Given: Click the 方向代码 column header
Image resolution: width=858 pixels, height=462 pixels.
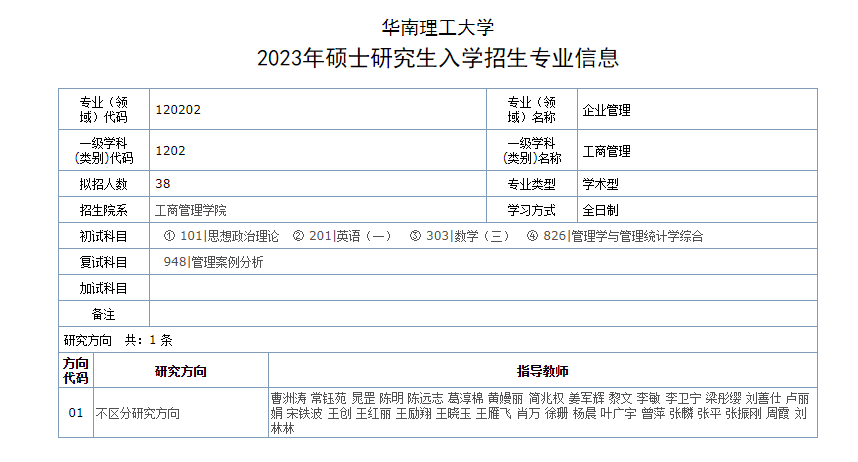Looking at the screenshot, I should coord(76,371).
